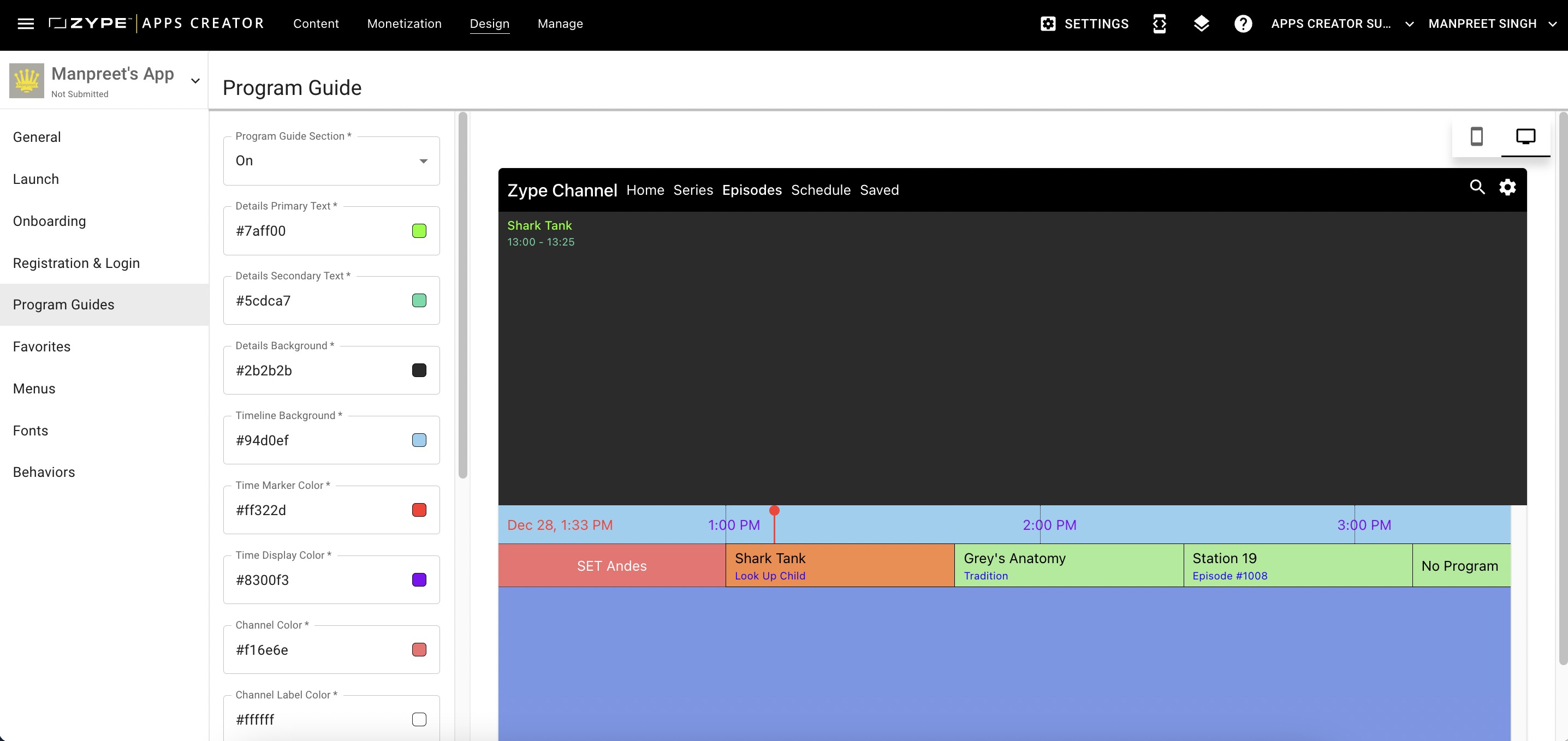Click Timeline Background light blue swatch
Screen dimensions: 1568x741
(x=419, y=440)
